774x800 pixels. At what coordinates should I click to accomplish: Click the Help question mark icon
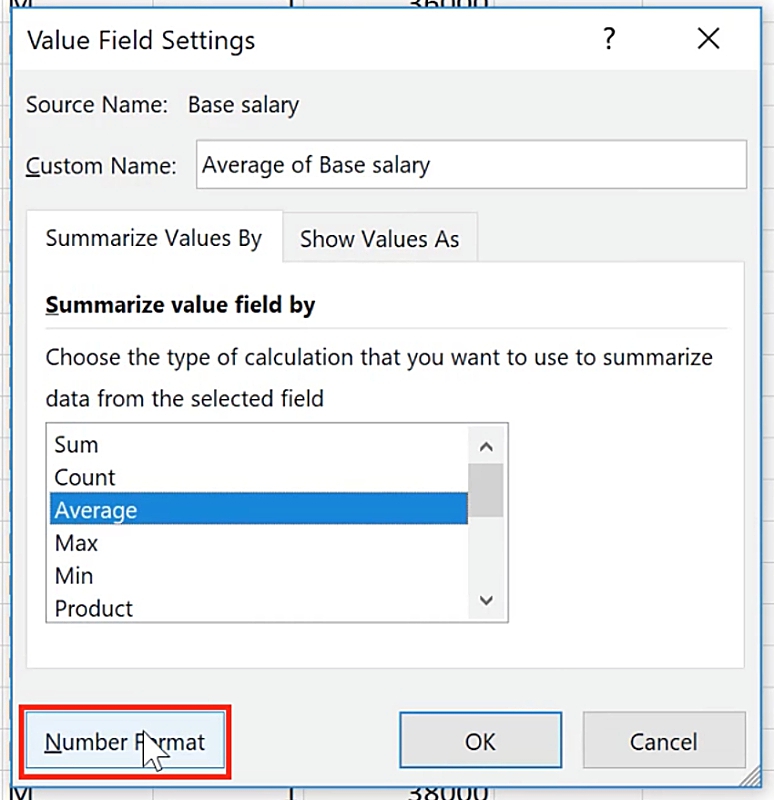[x=608, y=40]
